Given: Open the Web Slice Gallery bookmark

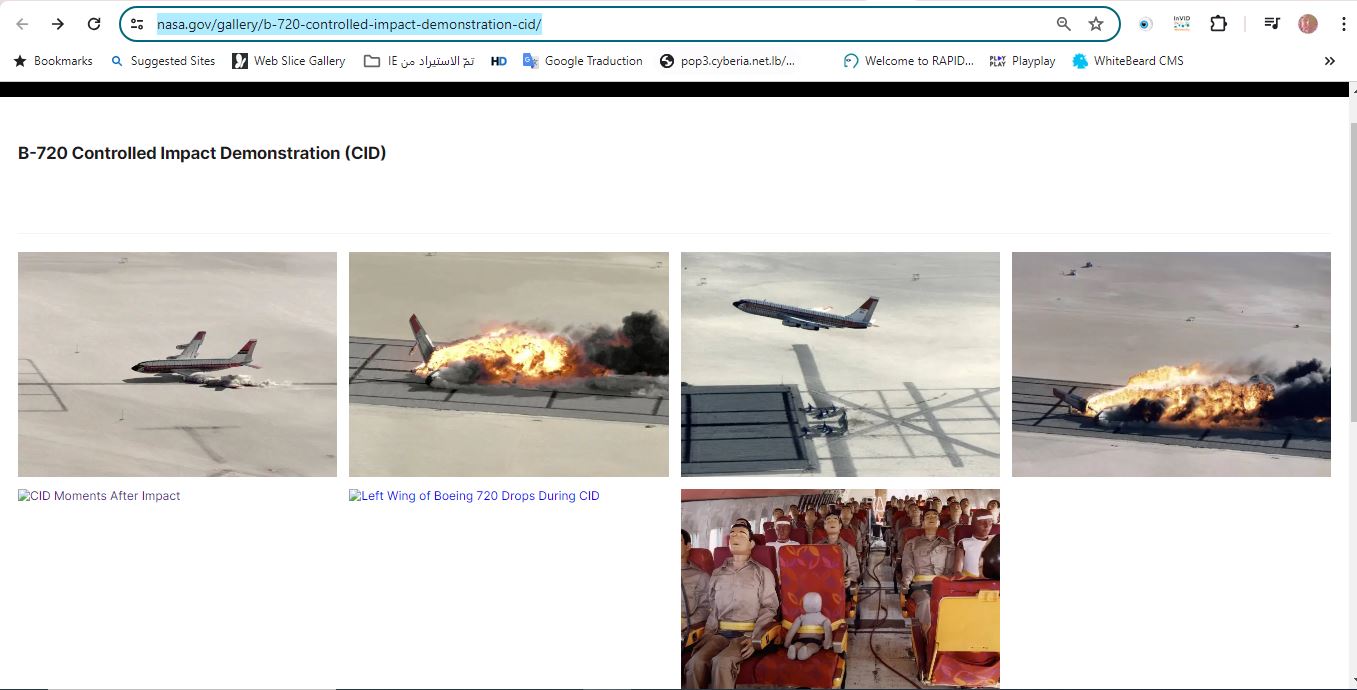Looking at the screenshot, I should pyautogui.click(x=289, y=61).
